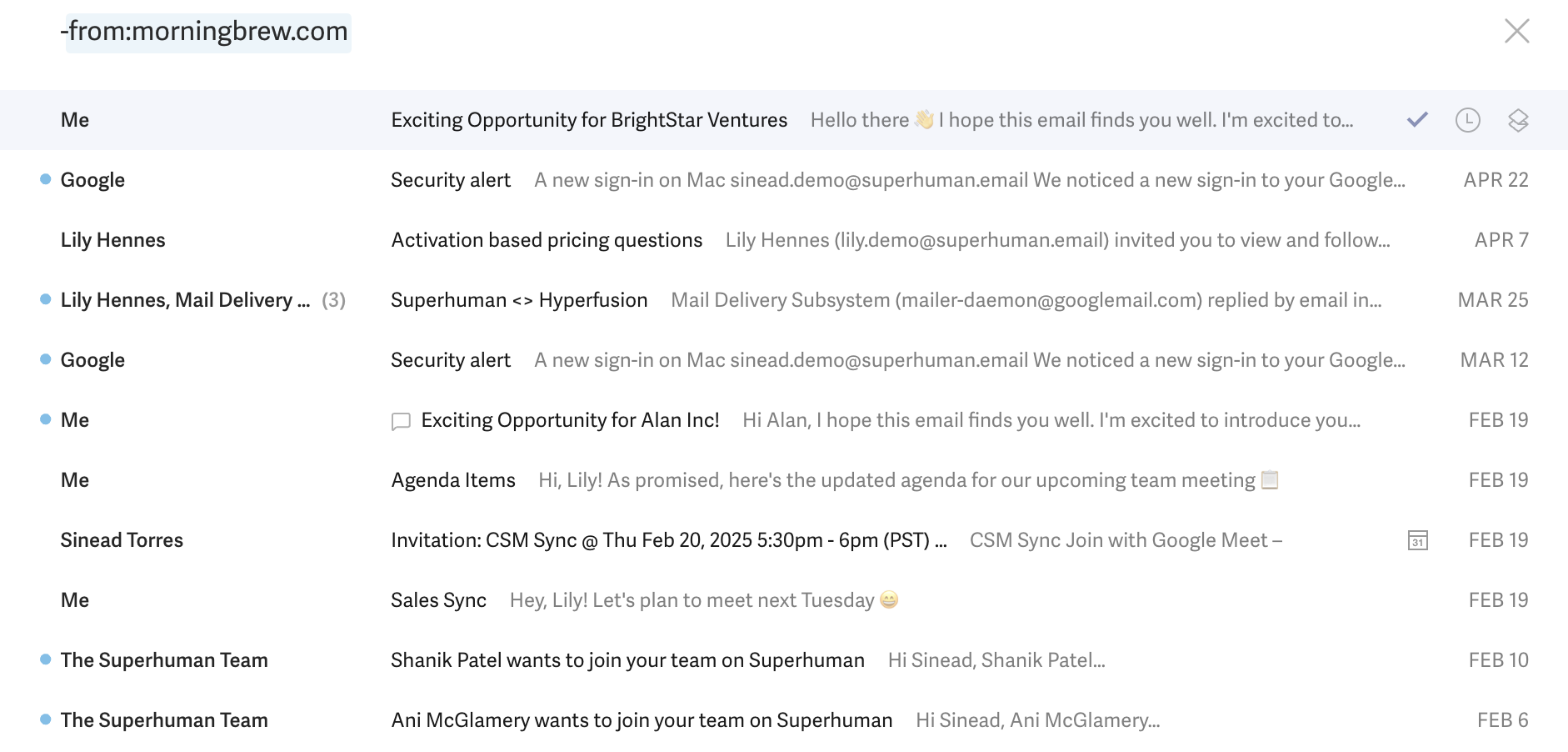
Task: Click the split inbox icon on BrightStar row
Action: pos(1518,120)
